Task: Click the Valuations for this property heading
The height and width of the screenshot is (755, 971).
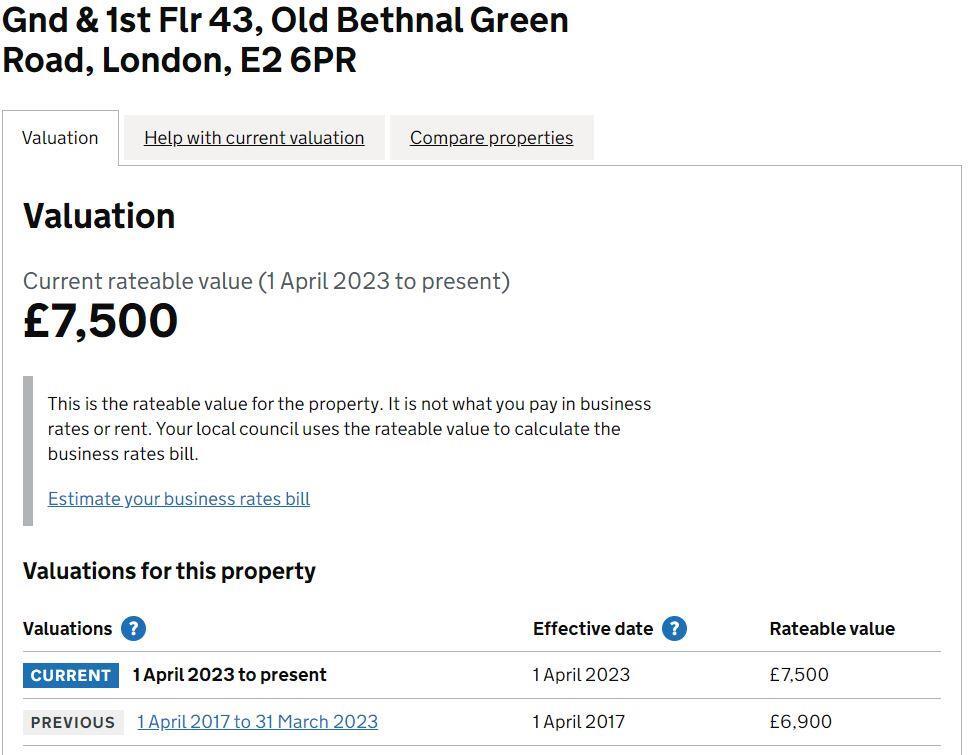Action: [x=169, y=571]
